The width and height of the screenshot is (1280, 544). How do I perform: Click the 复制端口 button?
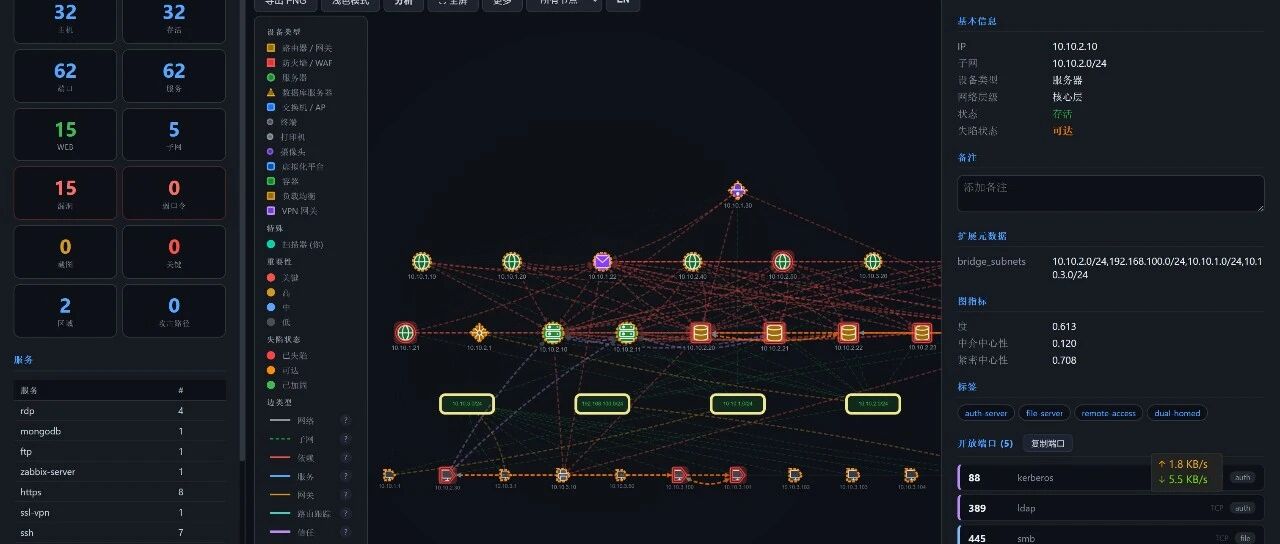pyautogui.click(x=1046, y=443)
